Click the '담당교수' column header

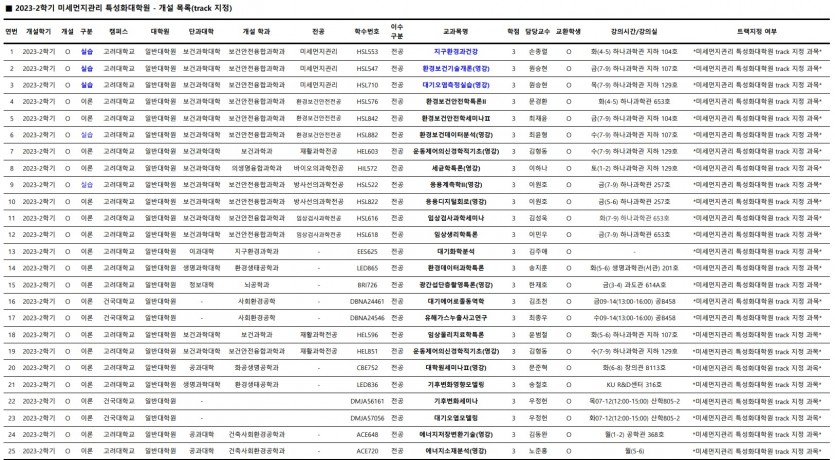point(537,31)
